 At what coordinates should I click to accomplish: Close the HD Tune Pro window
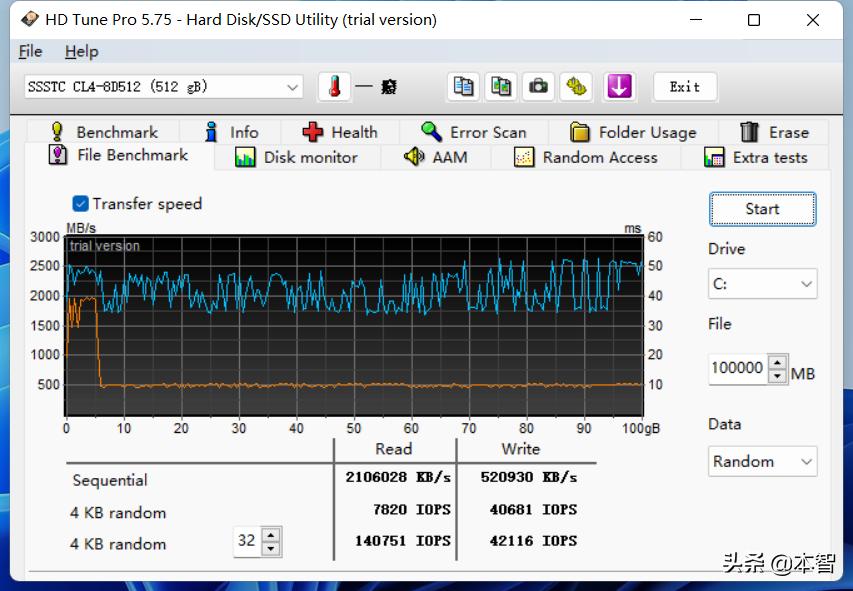812,20
